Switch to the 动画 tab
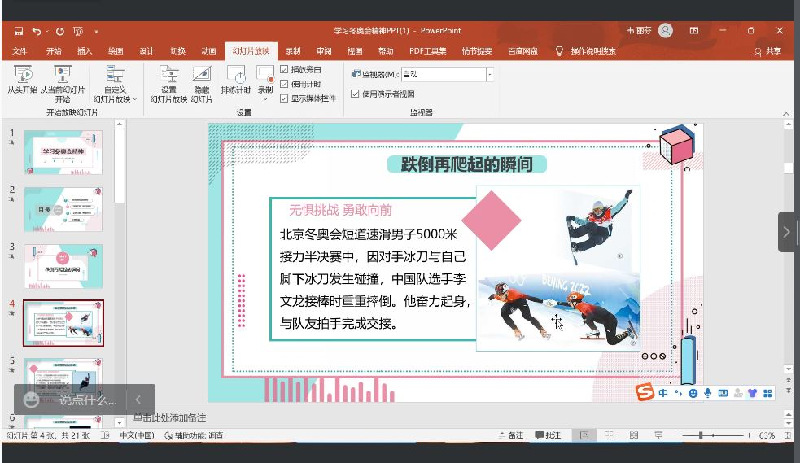 tap(209, 51)
